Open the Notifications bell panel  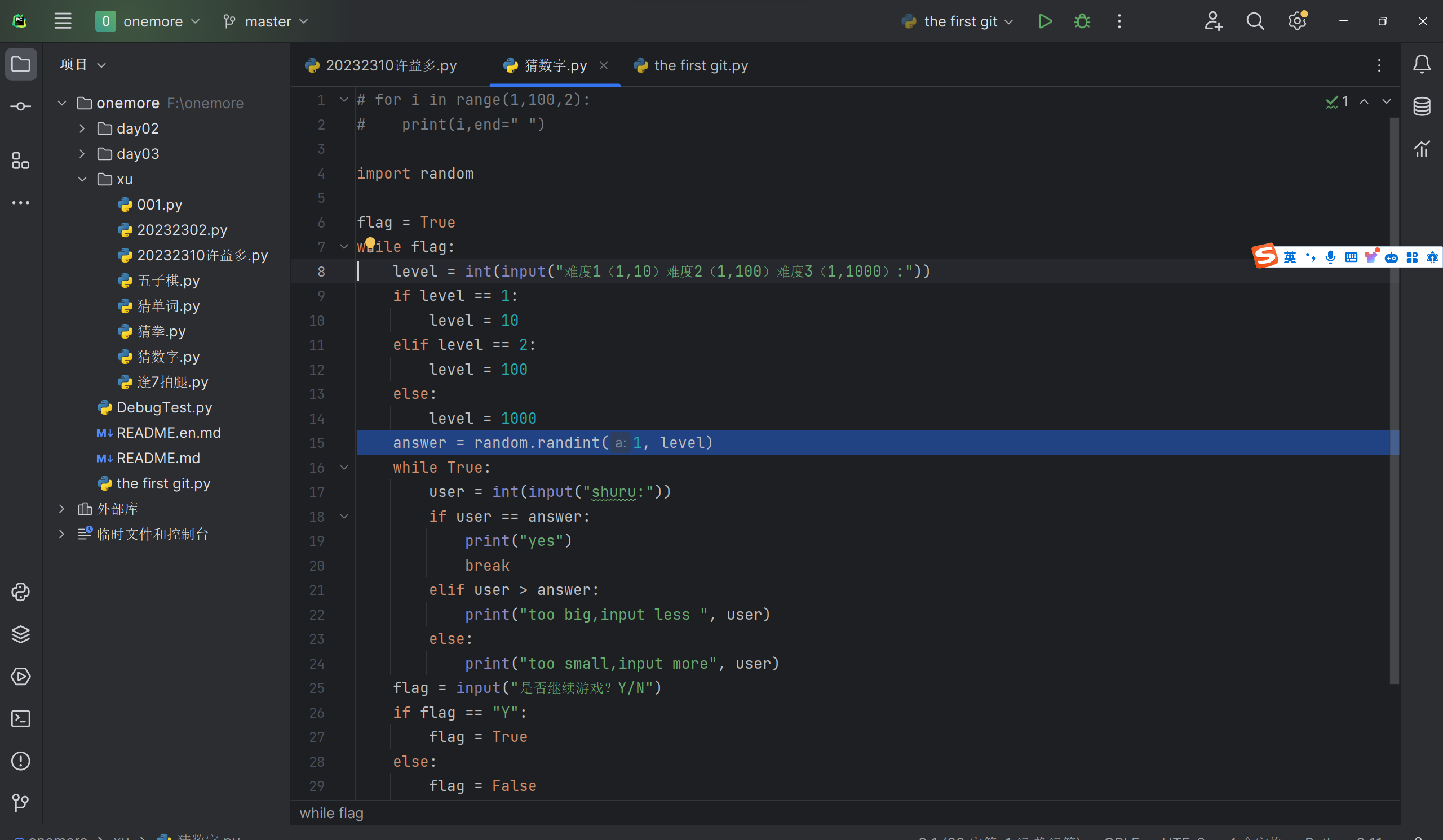(x=1422, y=64)
